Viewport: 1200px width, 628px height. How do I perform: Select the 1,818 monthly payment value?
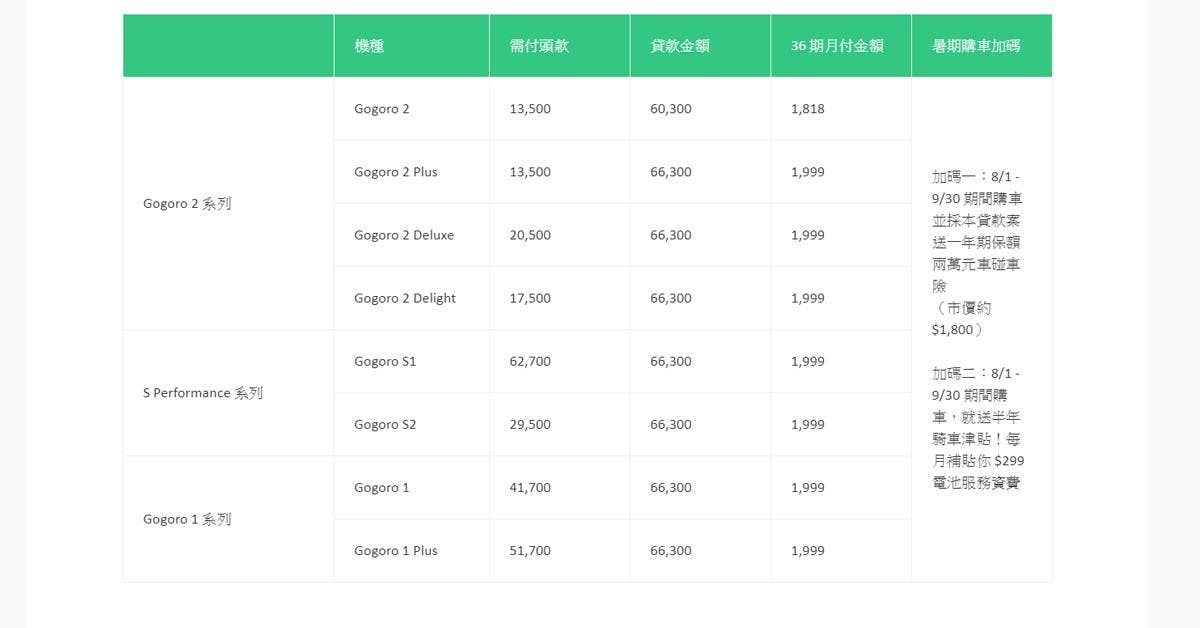point(808,109)
